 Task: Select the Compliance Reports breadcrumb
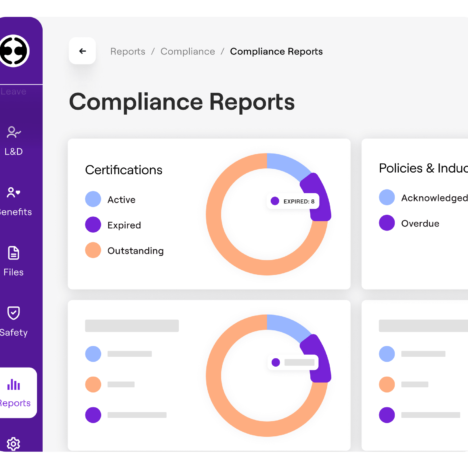276,51
